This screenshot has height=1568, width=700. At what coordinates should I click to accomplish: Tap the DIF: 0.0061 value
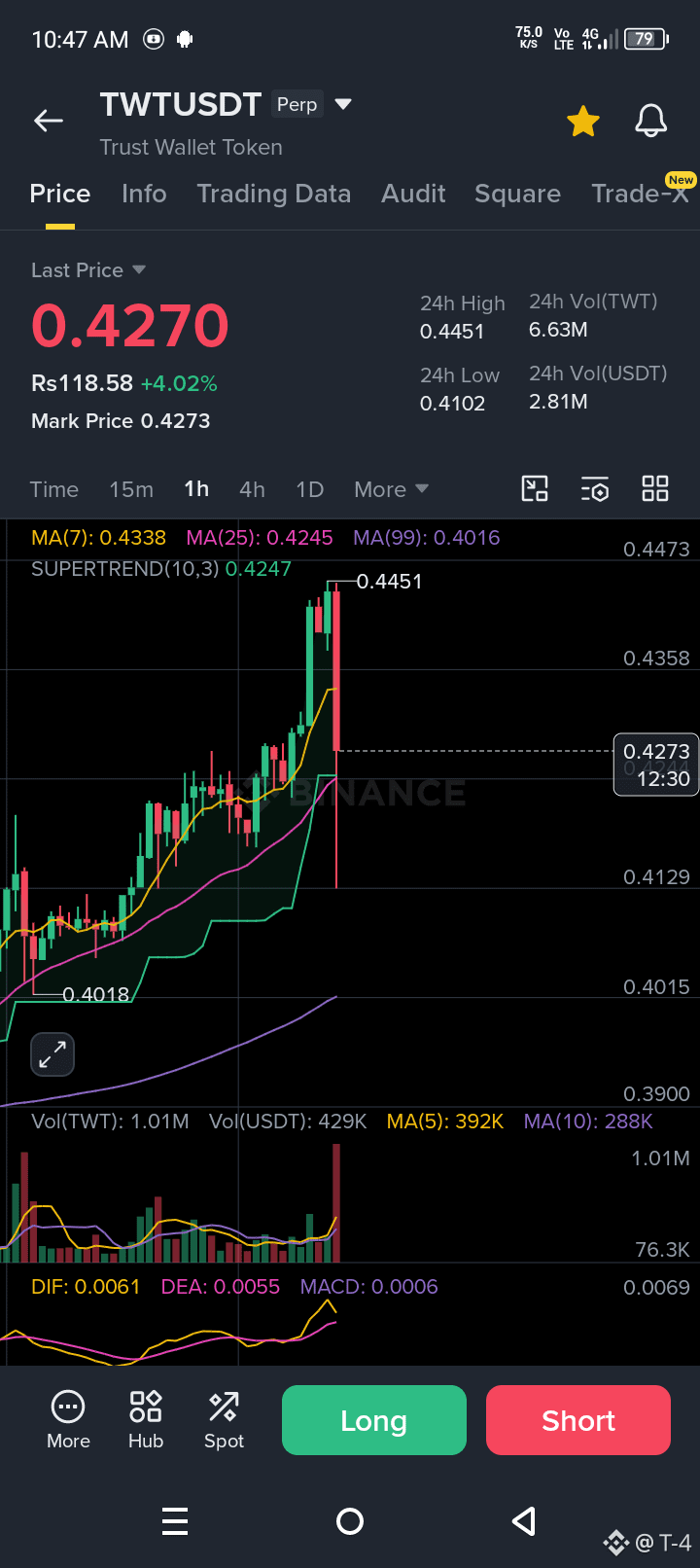[x=86, y=1287]
